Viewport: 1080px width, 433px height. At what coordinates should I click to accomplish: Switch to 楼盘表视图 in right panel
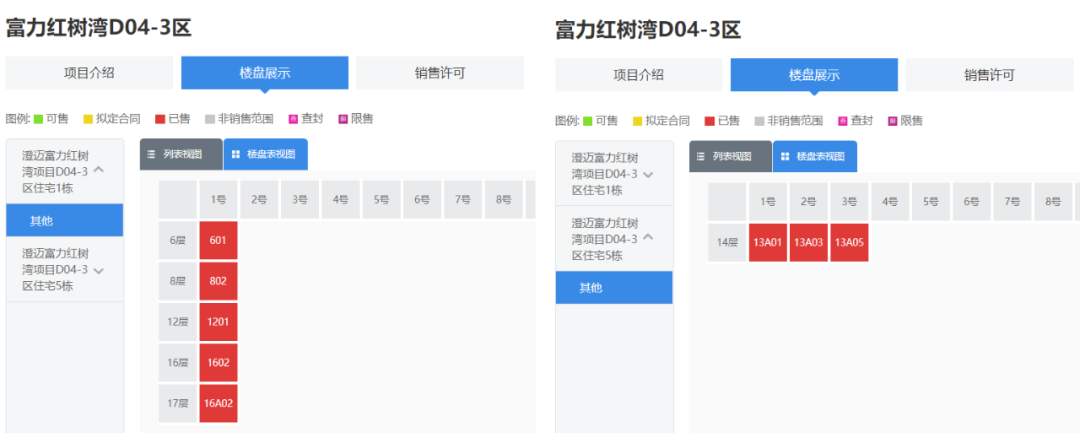pyautogui.click(x=815, y=156)
